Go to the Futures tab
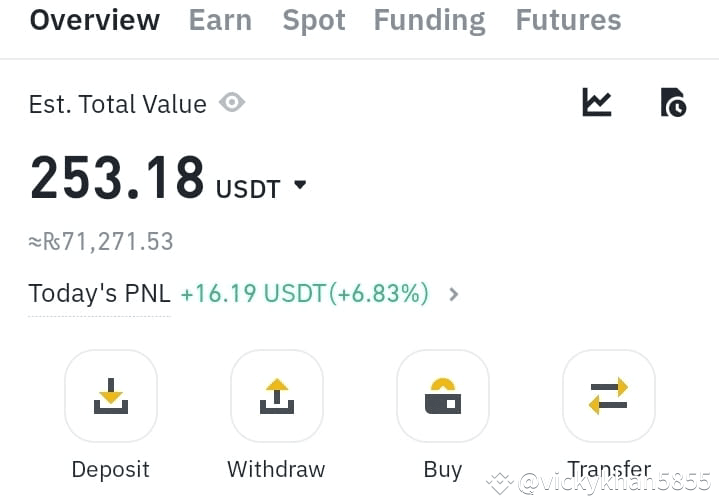This screenshot has width=719, height=504. 568,20
